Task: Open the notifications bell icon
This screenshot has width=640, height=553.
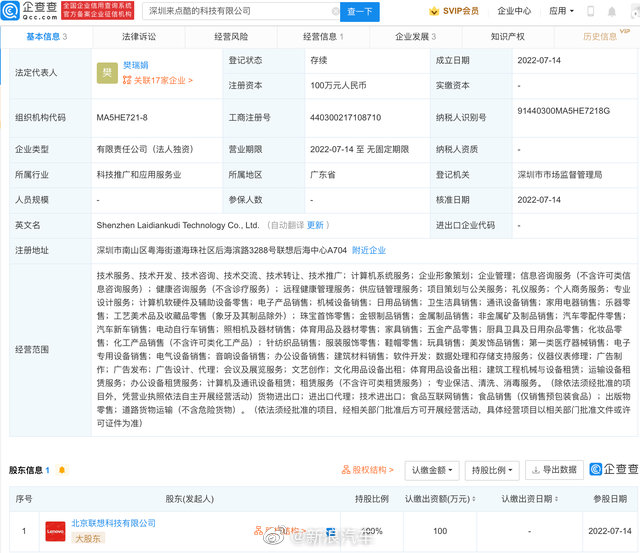Action: [x=611, y=12]
